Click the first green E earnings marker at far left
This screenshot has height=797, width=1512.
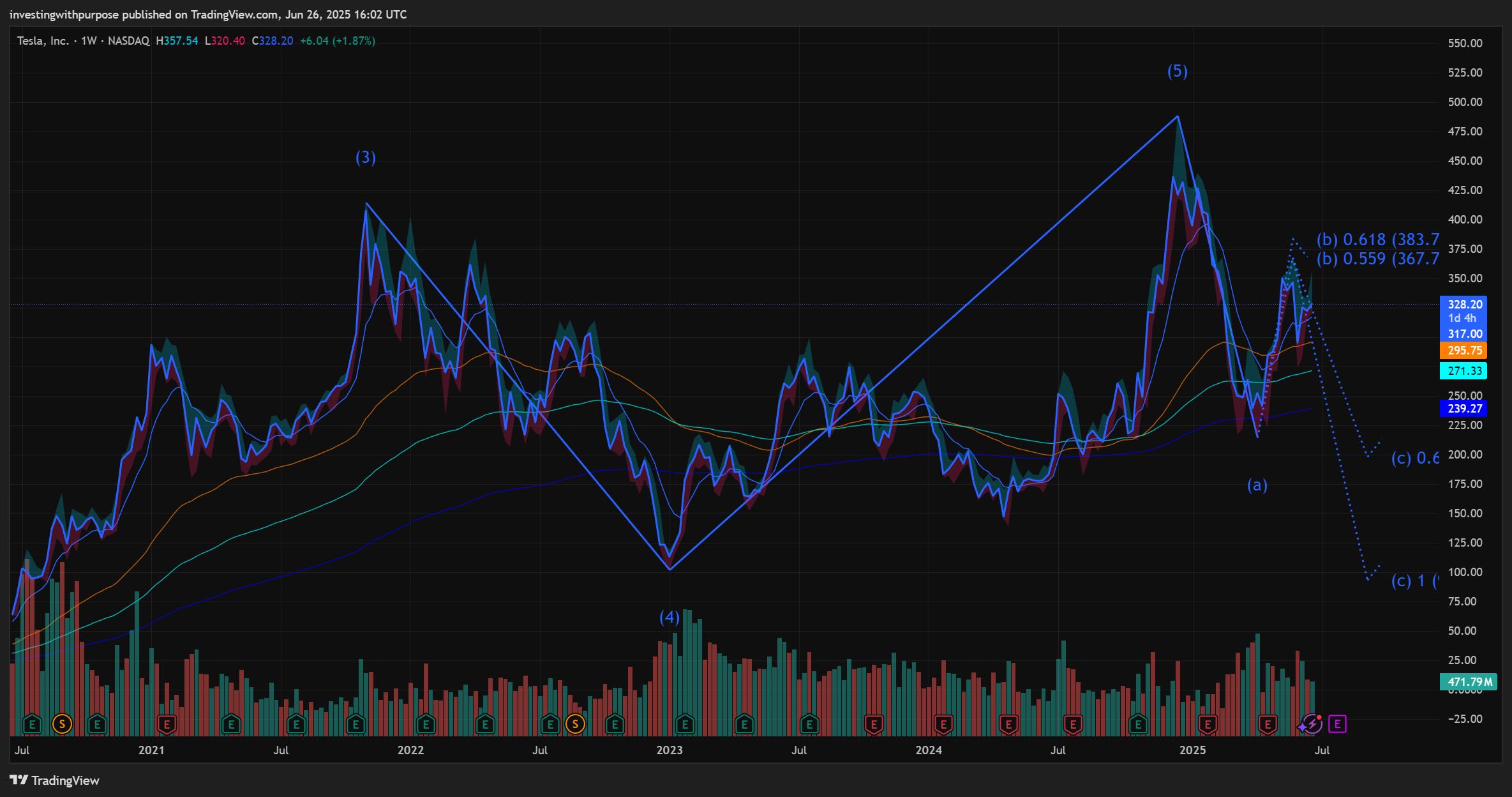[32, 724]
